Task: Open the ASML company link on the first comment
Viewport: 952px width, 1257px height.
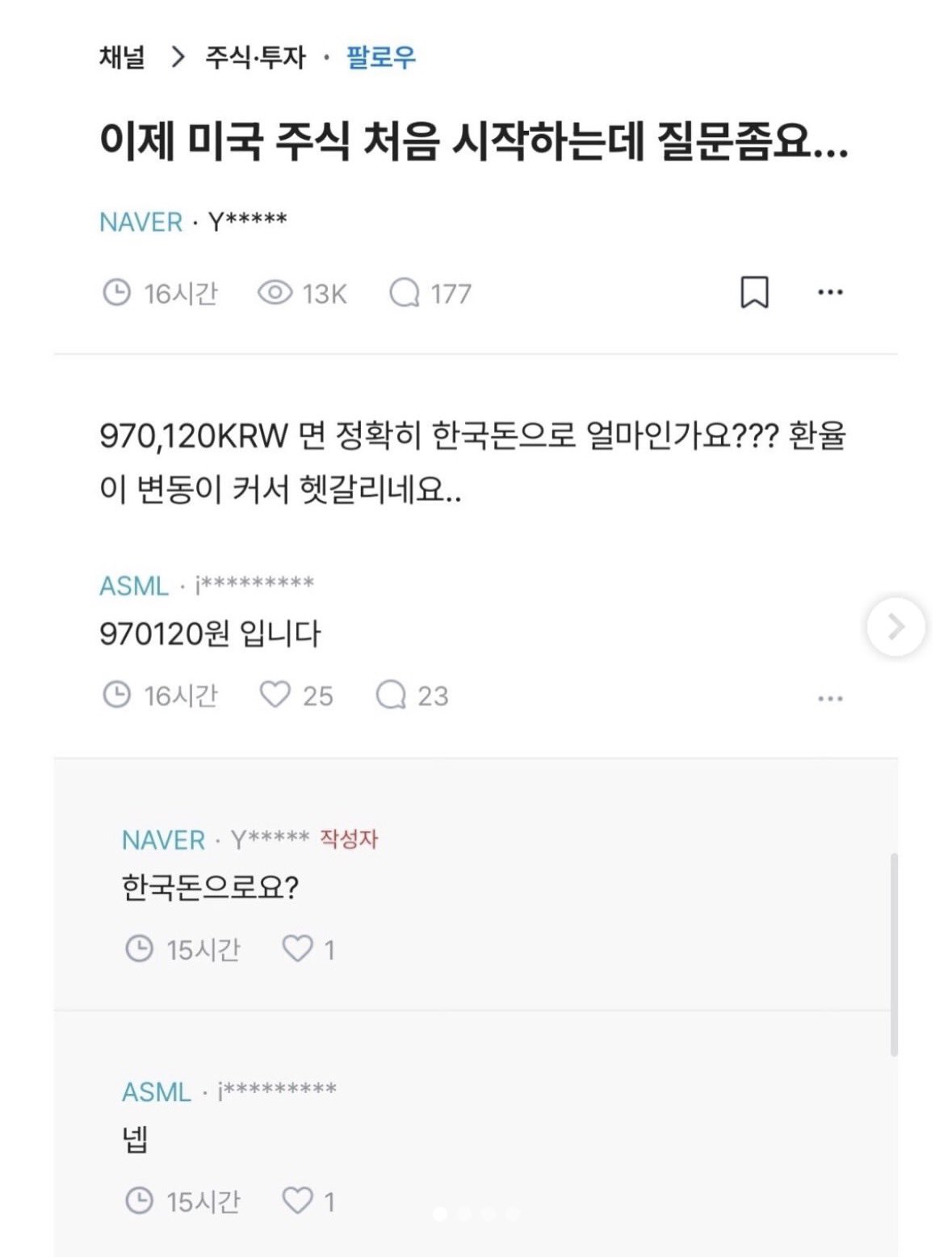Action: coord(134,586)
